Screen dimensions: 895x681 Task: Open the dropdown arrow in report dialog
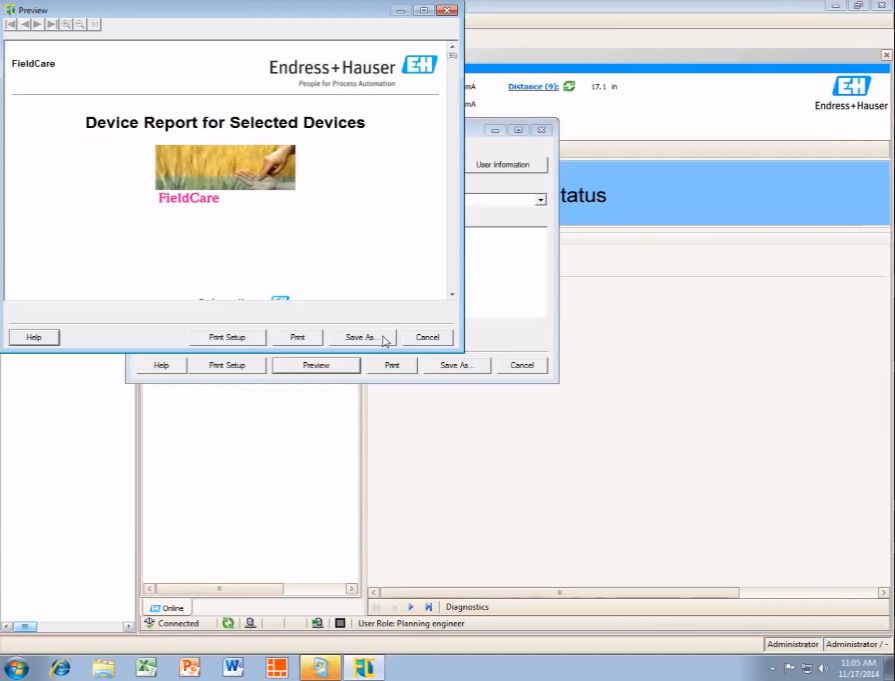(540, 200)
